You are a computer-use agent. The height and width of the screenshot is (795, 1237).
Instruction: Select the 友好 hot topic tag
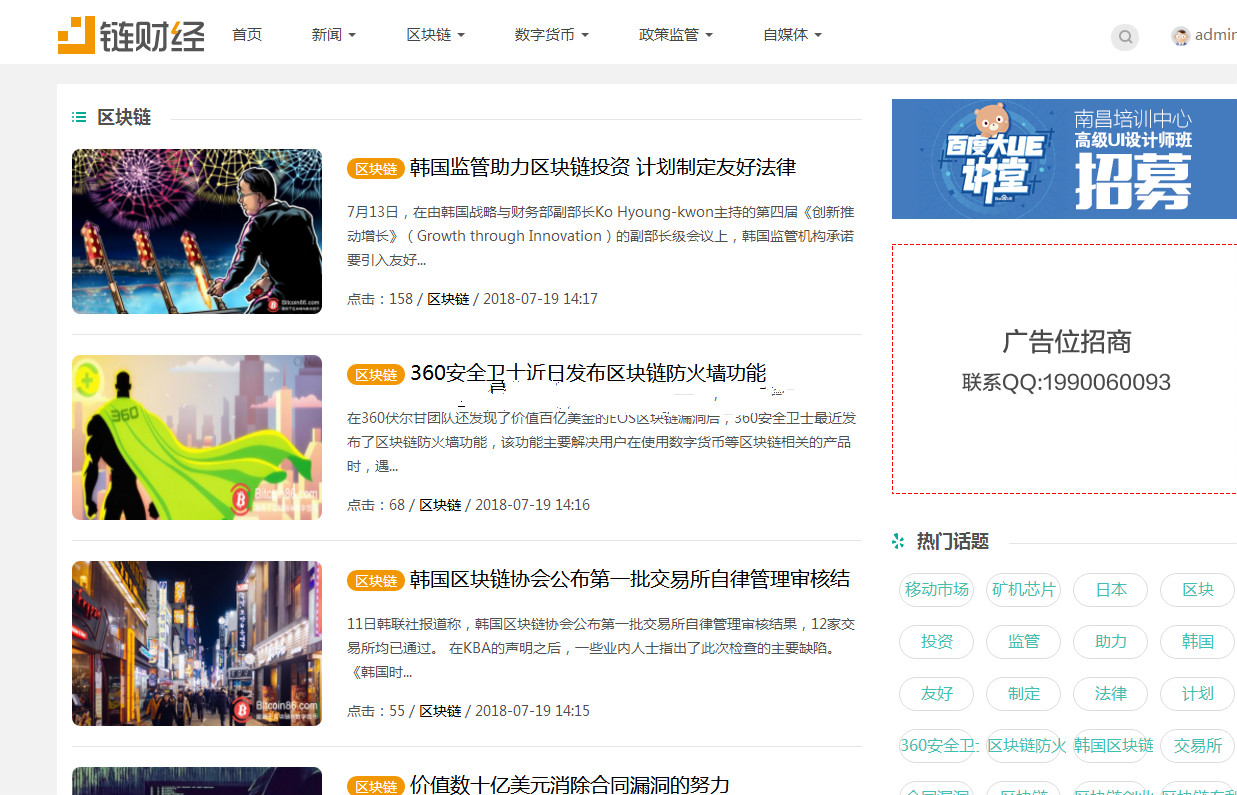[x=937, y=694]
